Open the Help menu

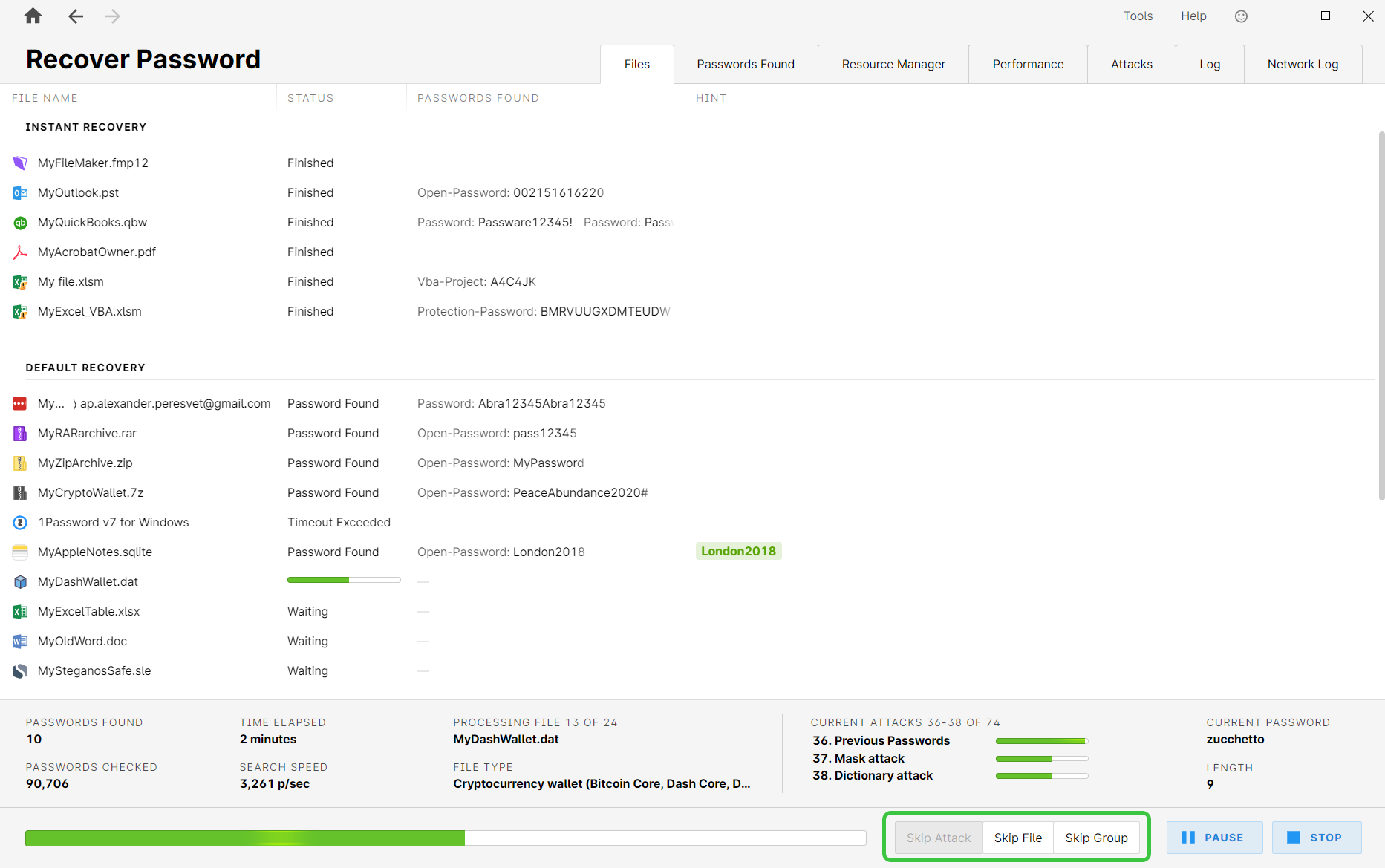1193,16
